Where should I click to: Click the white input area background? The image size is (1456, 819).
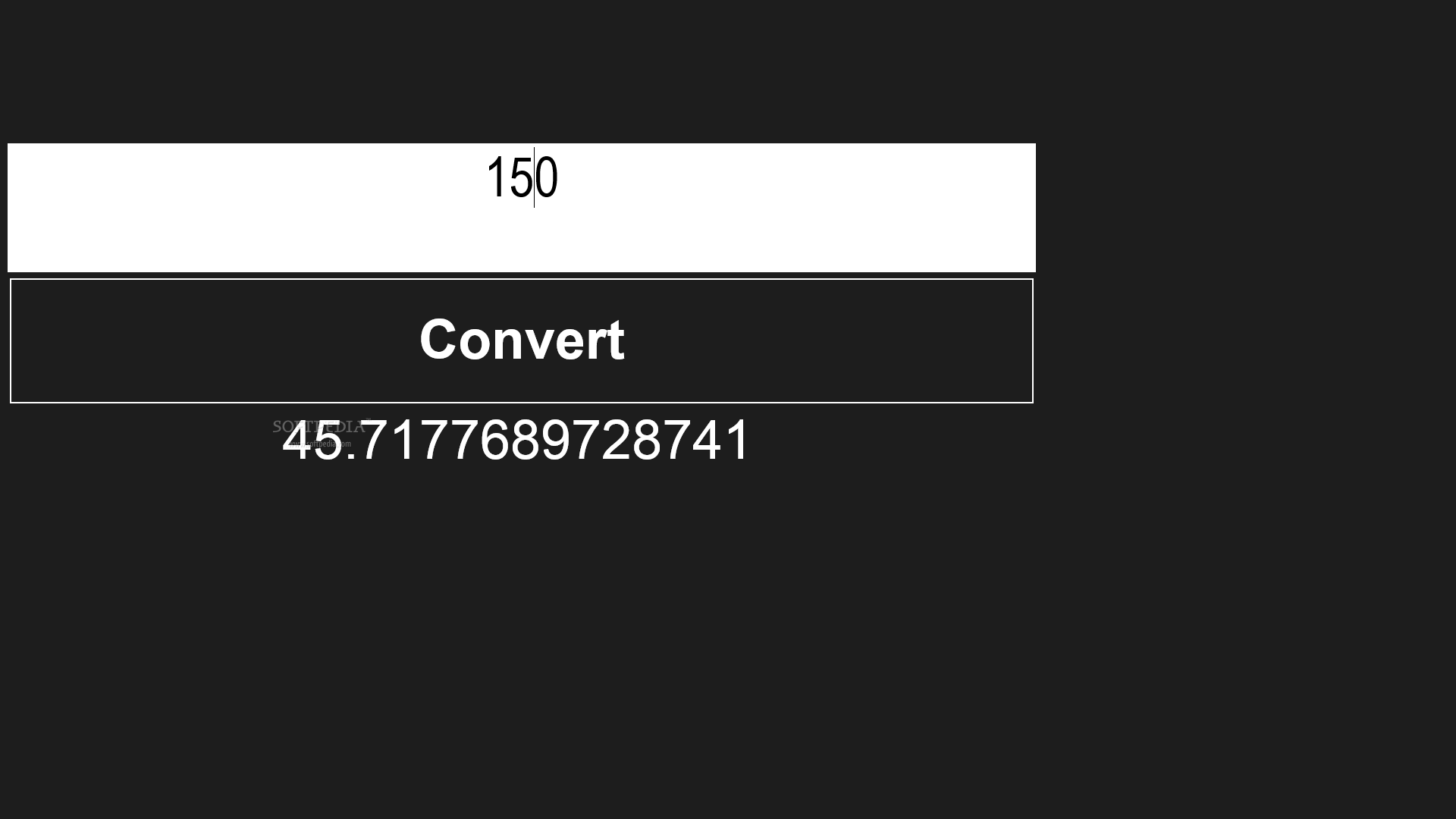(x=522, y=207)
